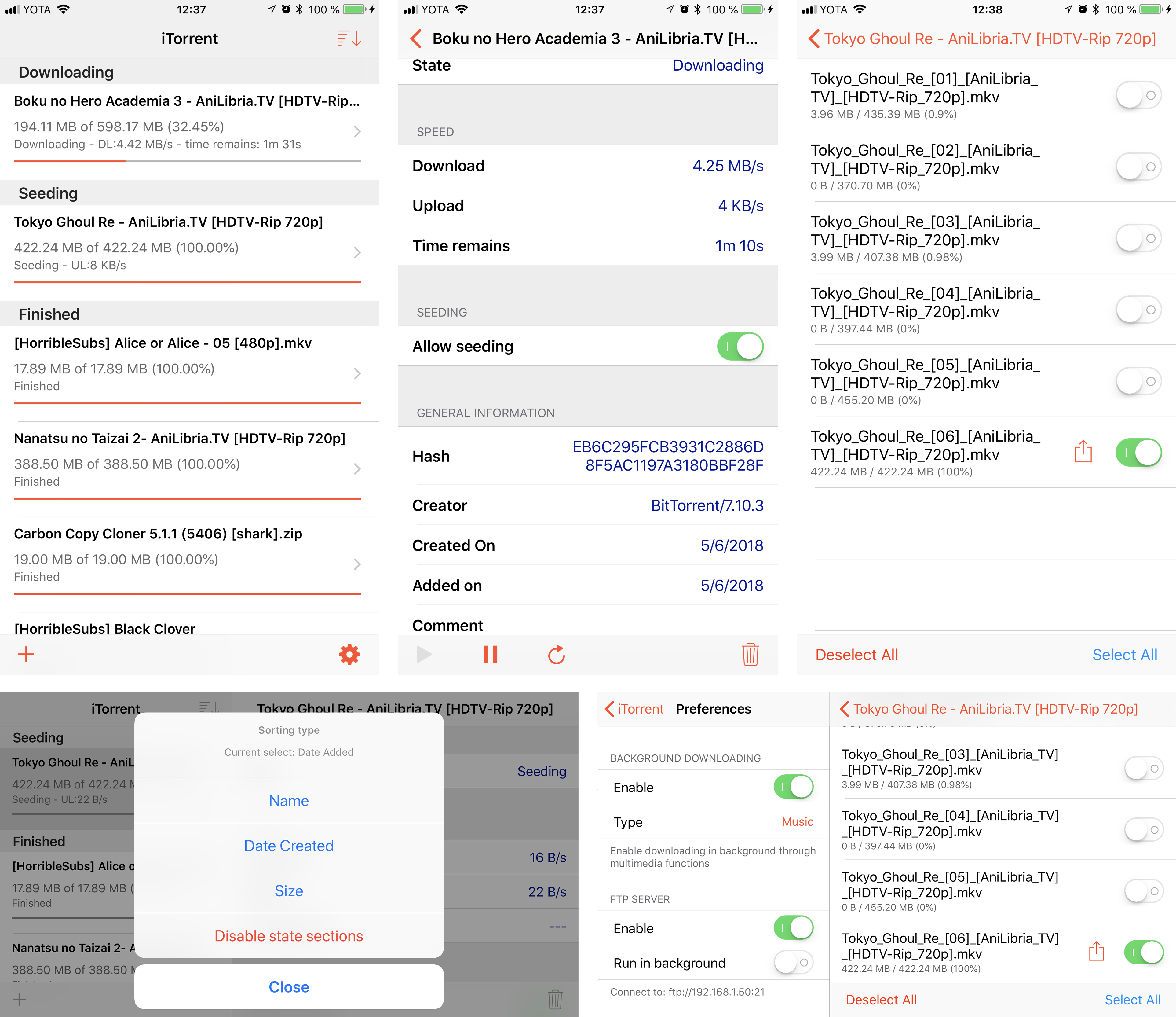This screenshot has width=1176, height=1017.
Task: Enable lower-list Tokyo_Ghoul_Re_[04] switch
Action: (1144, 830)
